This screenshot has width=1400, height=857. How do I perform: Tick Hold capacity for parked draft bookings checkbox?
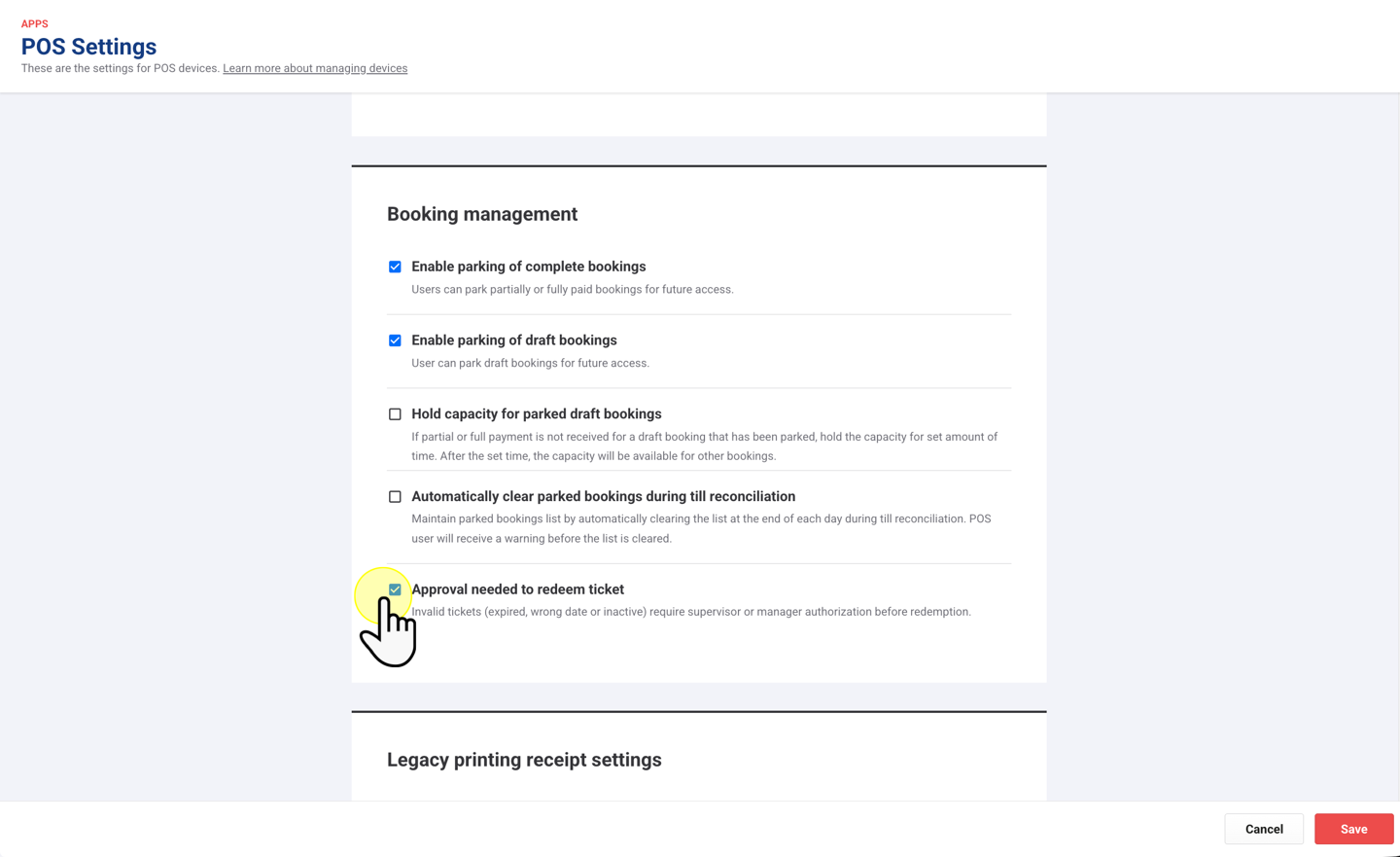(x=395, y=414)
